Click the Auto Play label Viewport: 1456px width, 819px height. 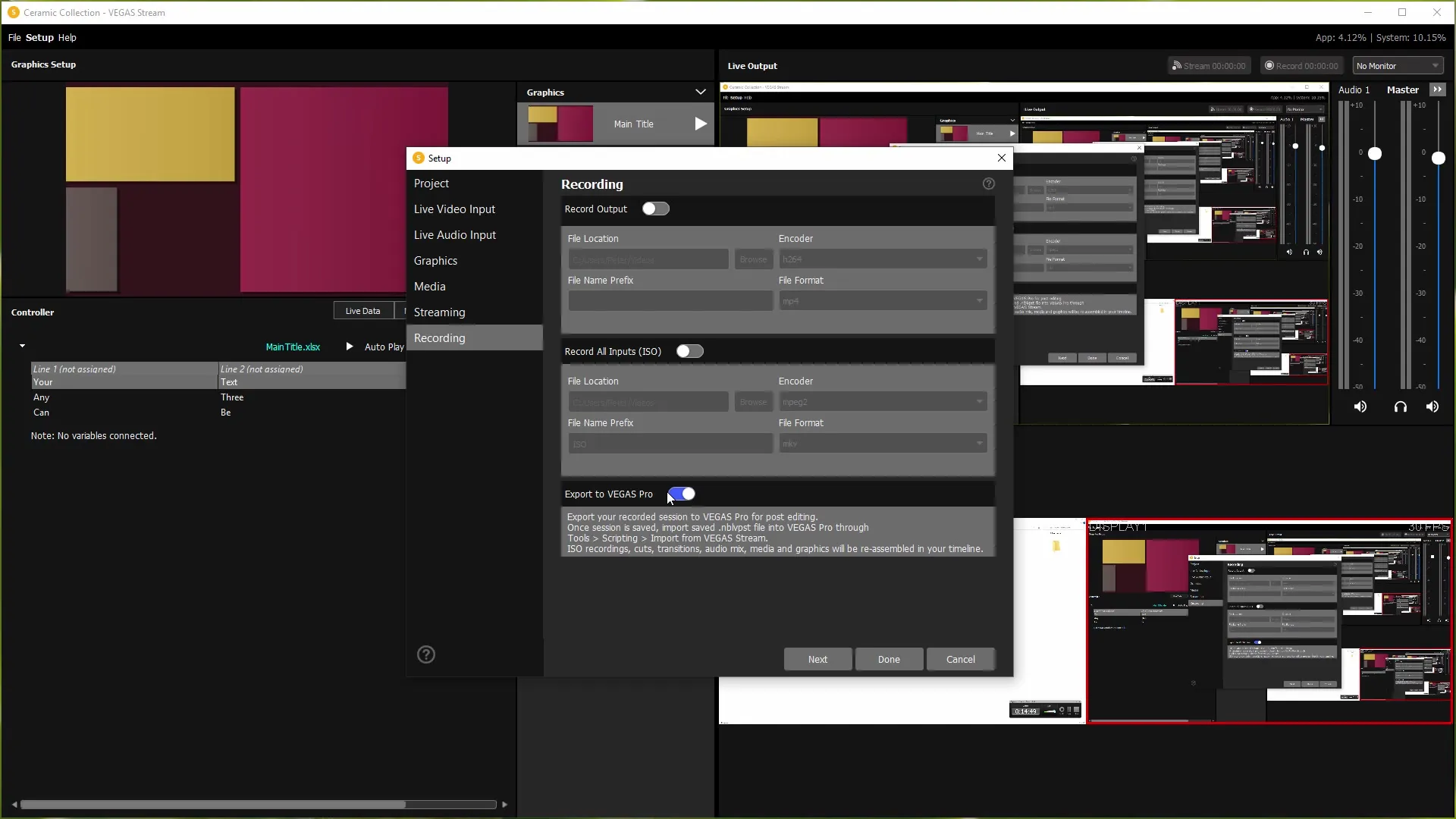click(x=384, y=347)
